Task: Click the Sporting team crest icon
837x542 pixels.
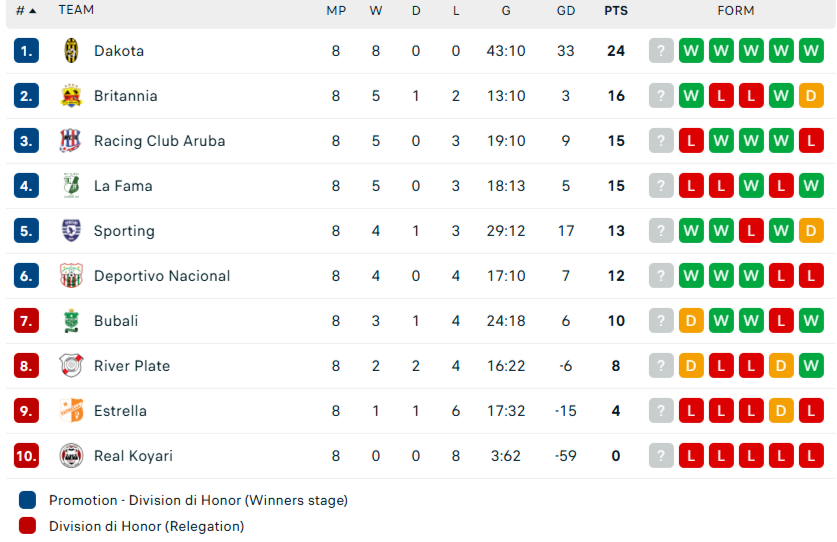Action: [x=71, y=231]
